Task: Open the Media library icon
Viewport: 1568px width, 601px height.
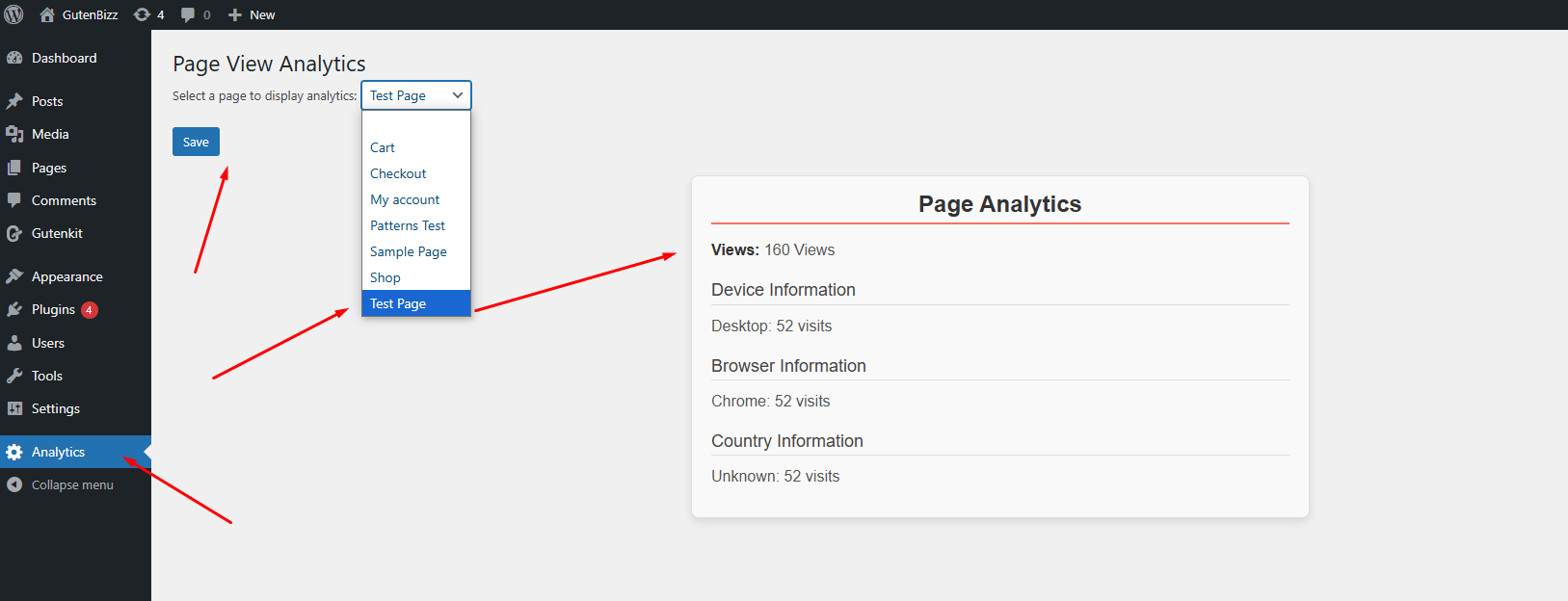Action: coord(14,134)
